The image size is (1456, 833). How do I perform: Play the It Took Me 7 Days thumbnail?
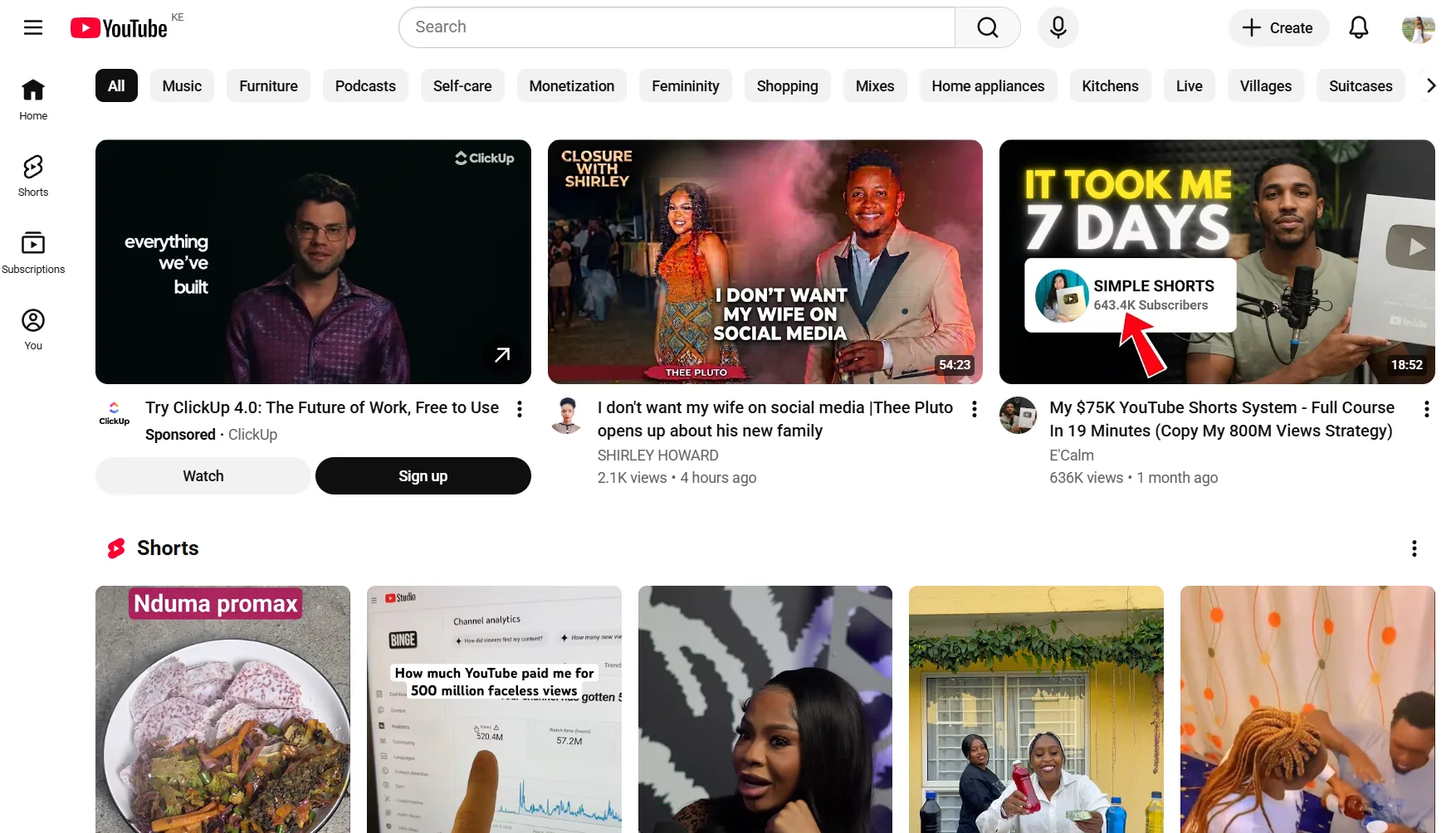[x=1217, y=261]
